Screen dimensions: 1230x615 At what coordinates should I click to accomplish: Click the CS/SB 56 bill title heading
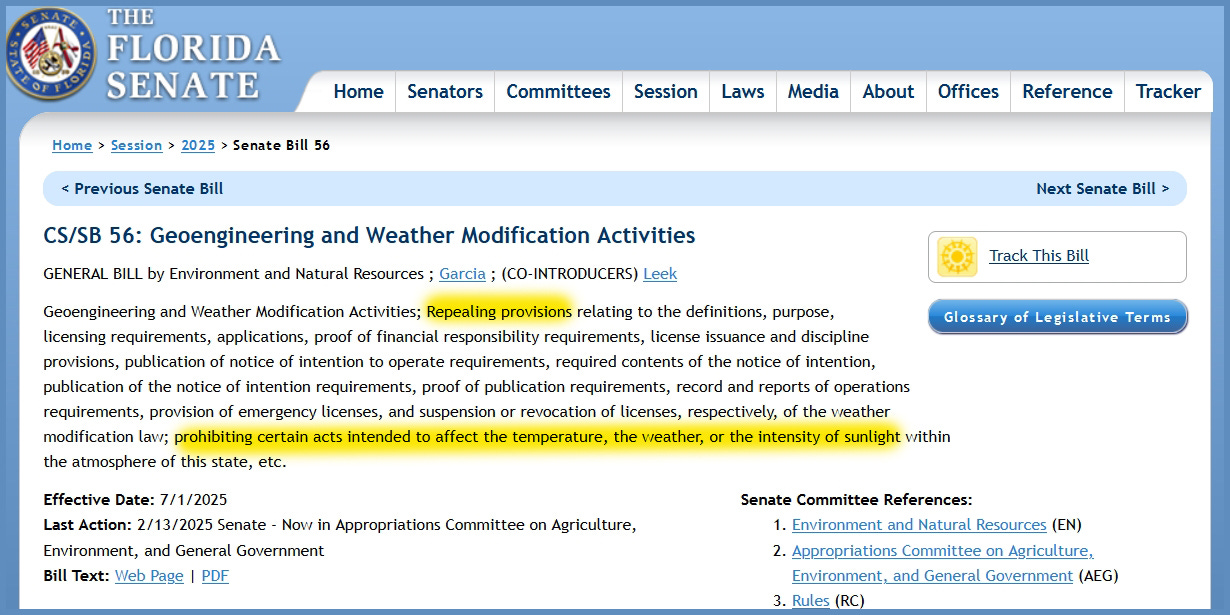370,236
